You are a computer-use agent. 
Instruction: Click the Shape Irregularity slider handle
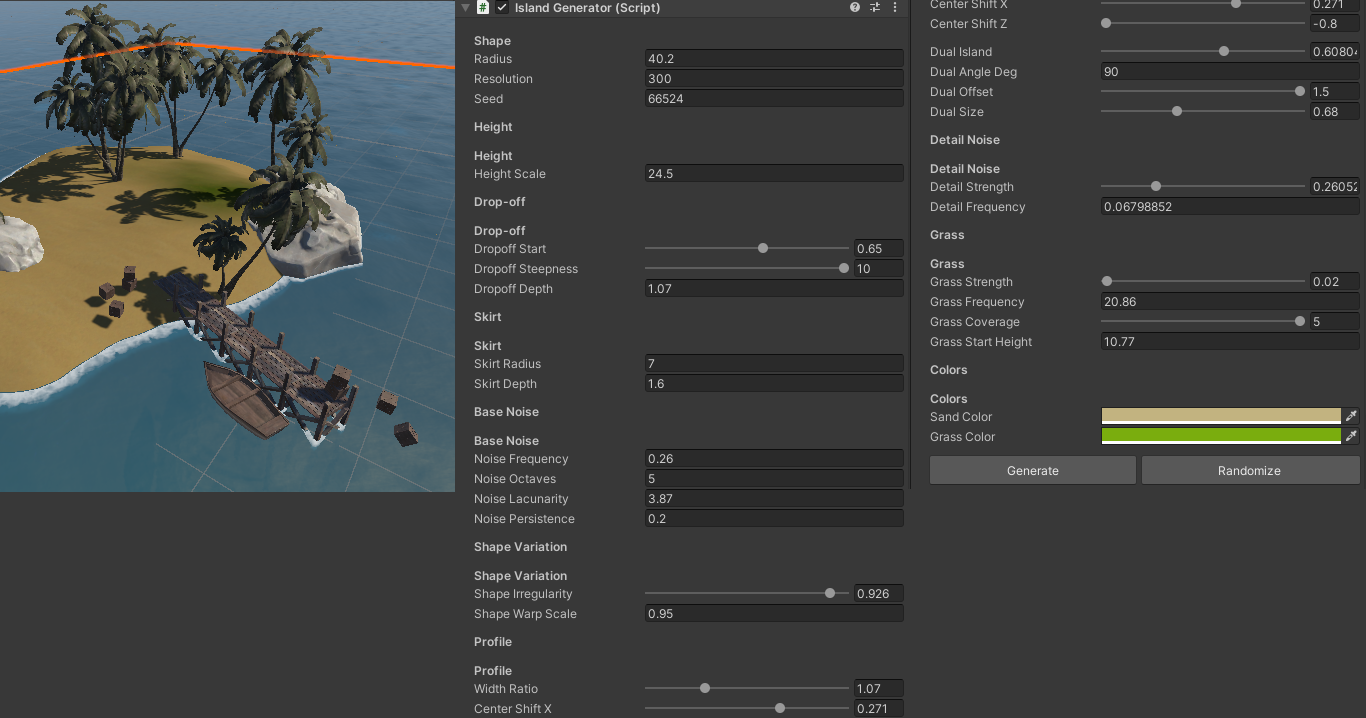pyautogui.click(x=830, y=593)
